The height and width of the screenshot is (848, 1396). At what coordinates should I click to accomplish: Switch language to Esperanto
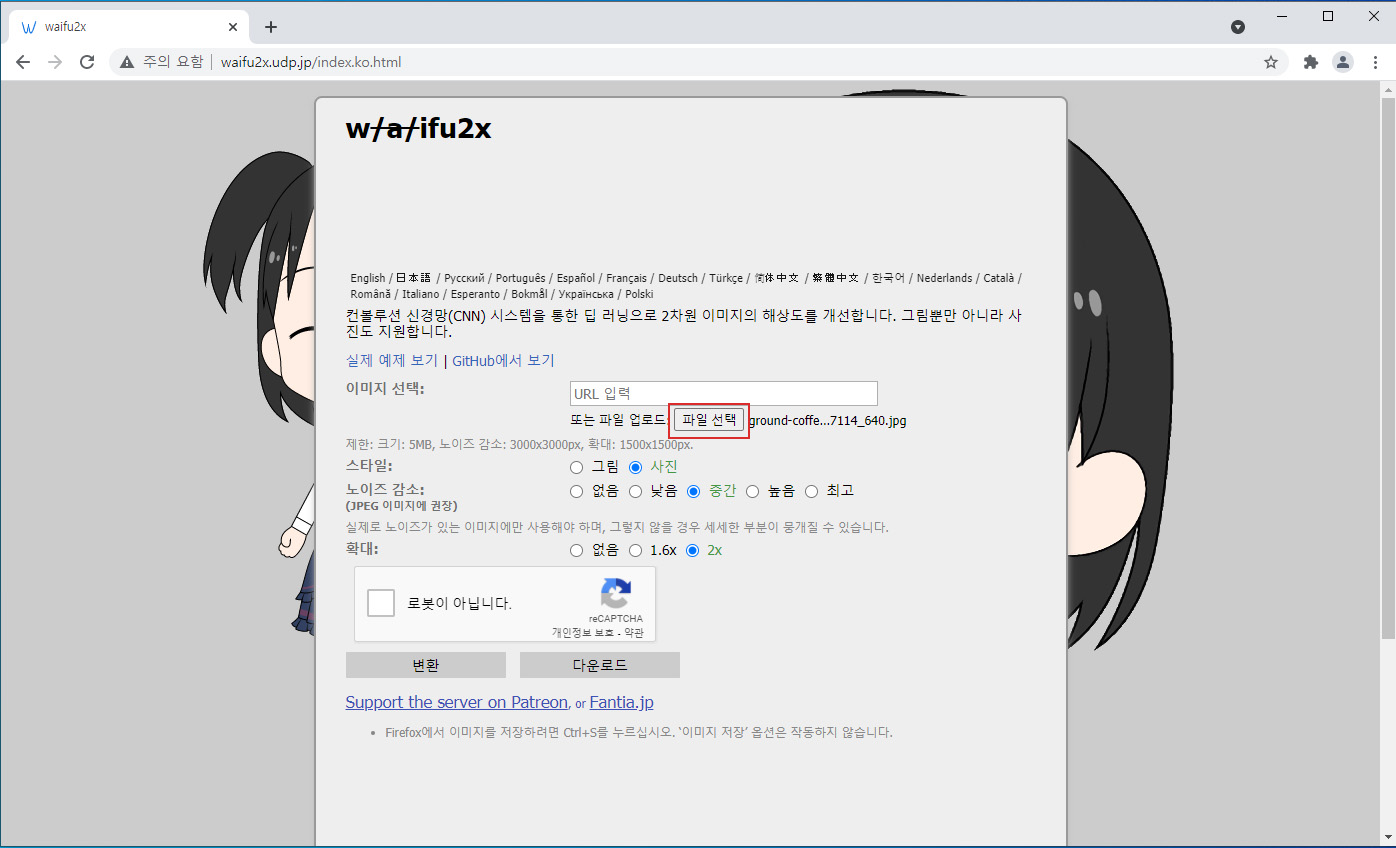tap(475, 294)
